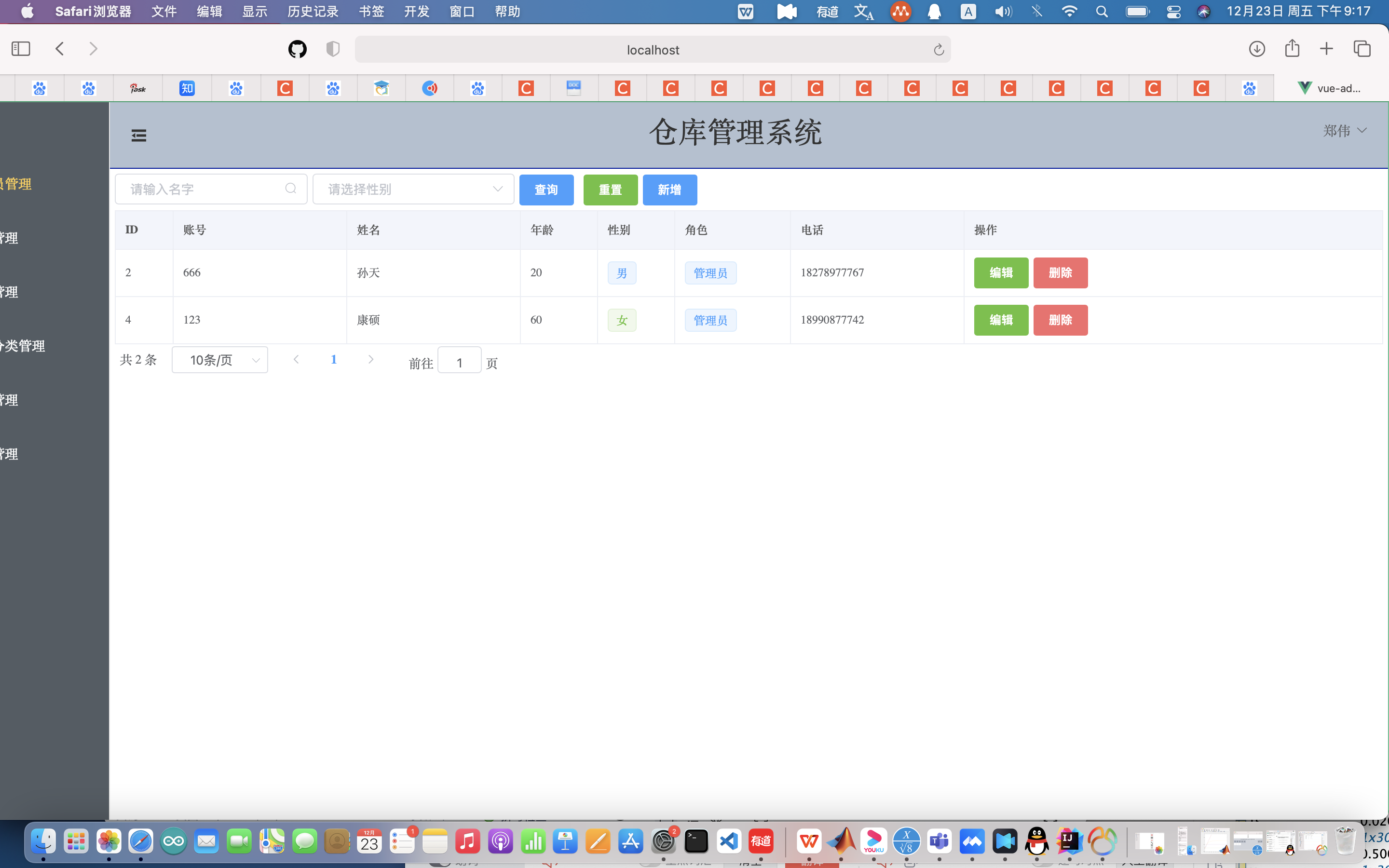Open the 窗口 menu

point(462,12)
